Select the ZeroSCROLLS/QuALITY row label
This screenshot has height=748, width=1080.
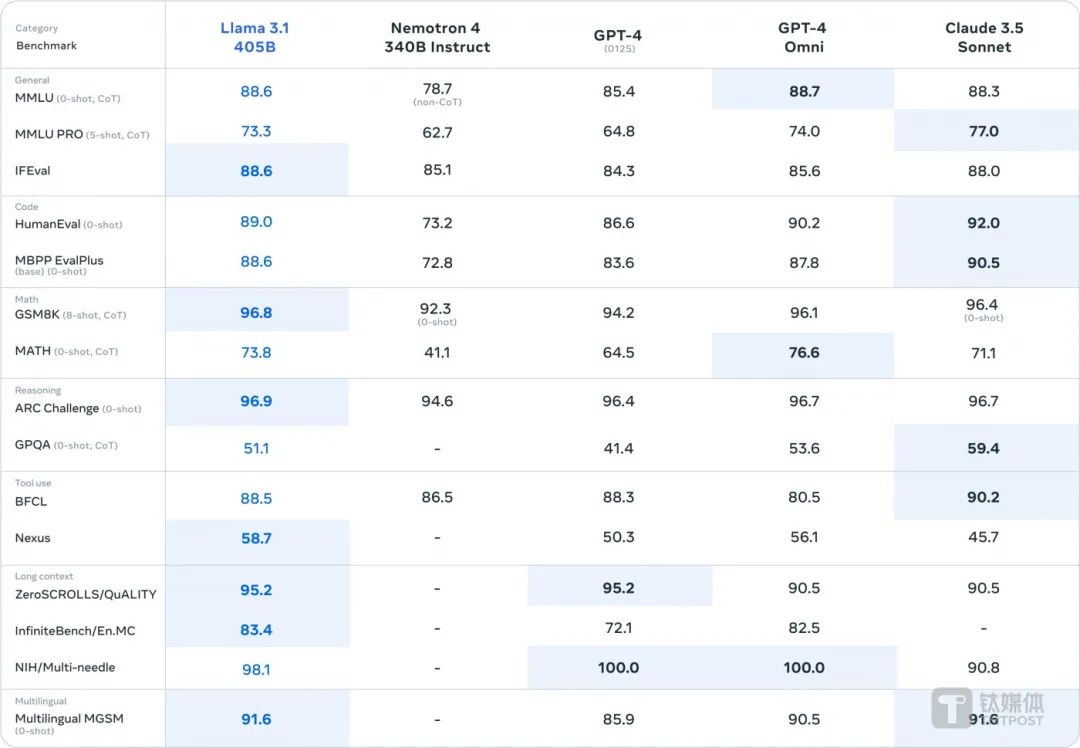86,594
